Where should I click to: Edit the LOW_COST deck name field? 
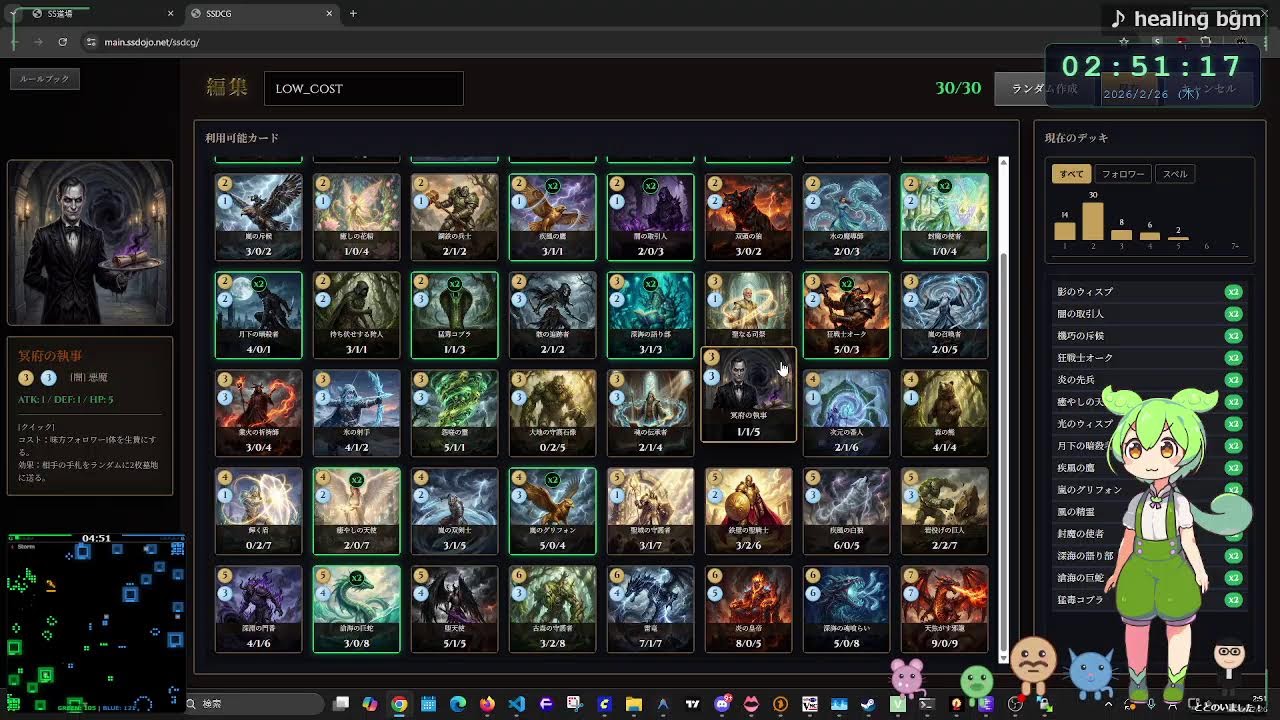tap(363, 88)
